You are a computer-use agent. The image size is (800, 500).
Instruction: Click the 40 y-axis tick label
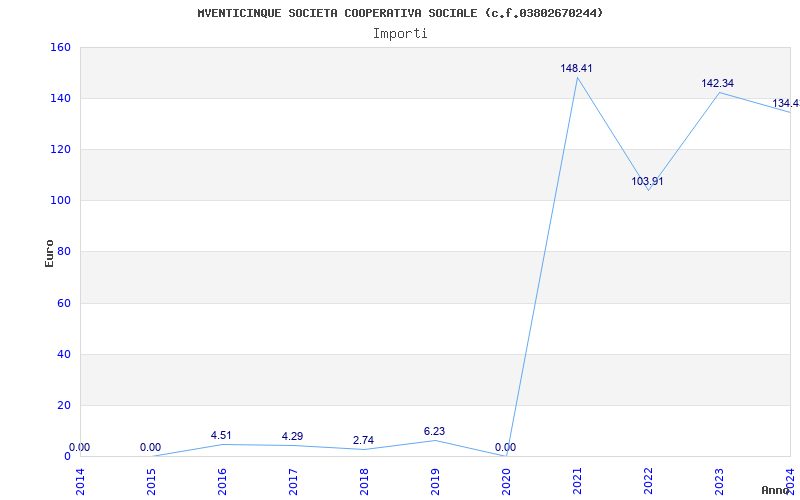tap(64, 354)
